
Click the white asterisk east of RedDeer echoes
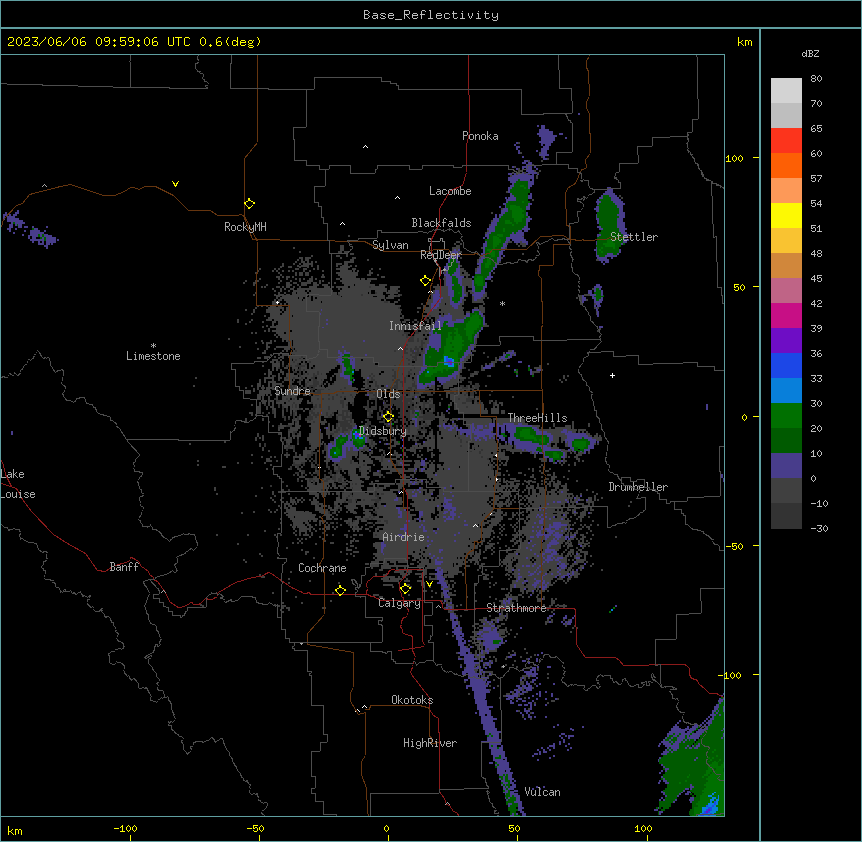pos(502,303)
